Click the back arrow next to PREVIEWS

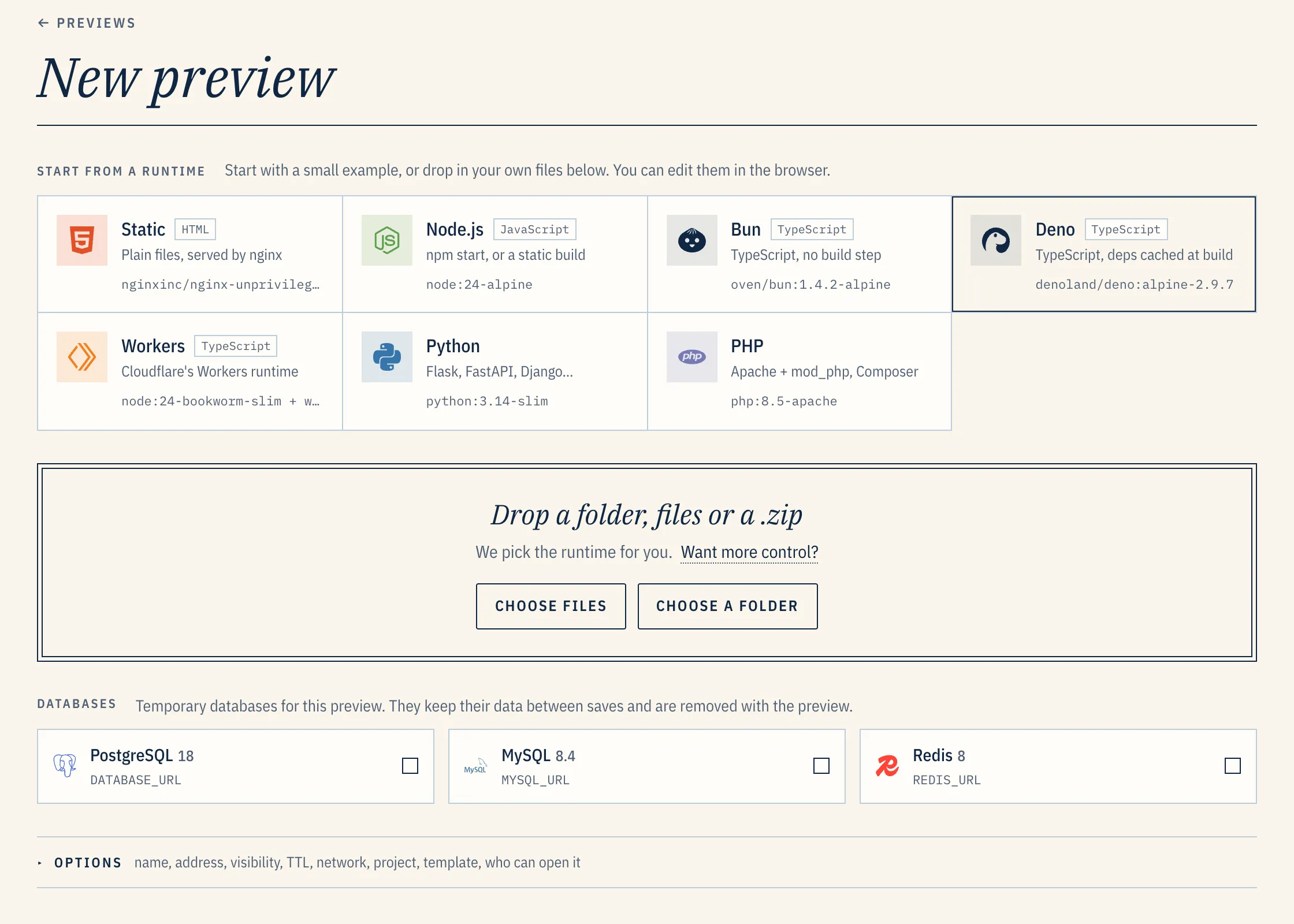(x=43, y=23)
